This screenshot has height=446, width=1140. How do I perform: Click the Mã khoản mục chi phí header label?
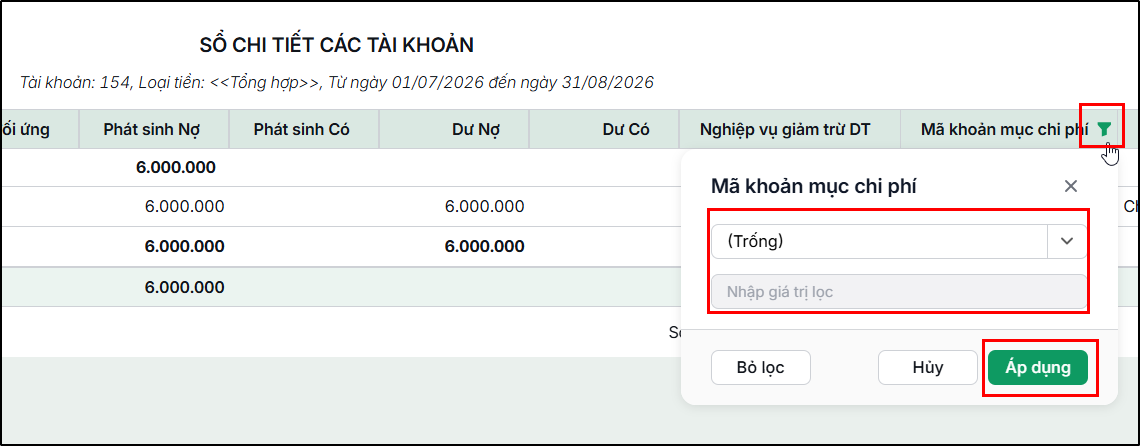tap(1004, 130)
